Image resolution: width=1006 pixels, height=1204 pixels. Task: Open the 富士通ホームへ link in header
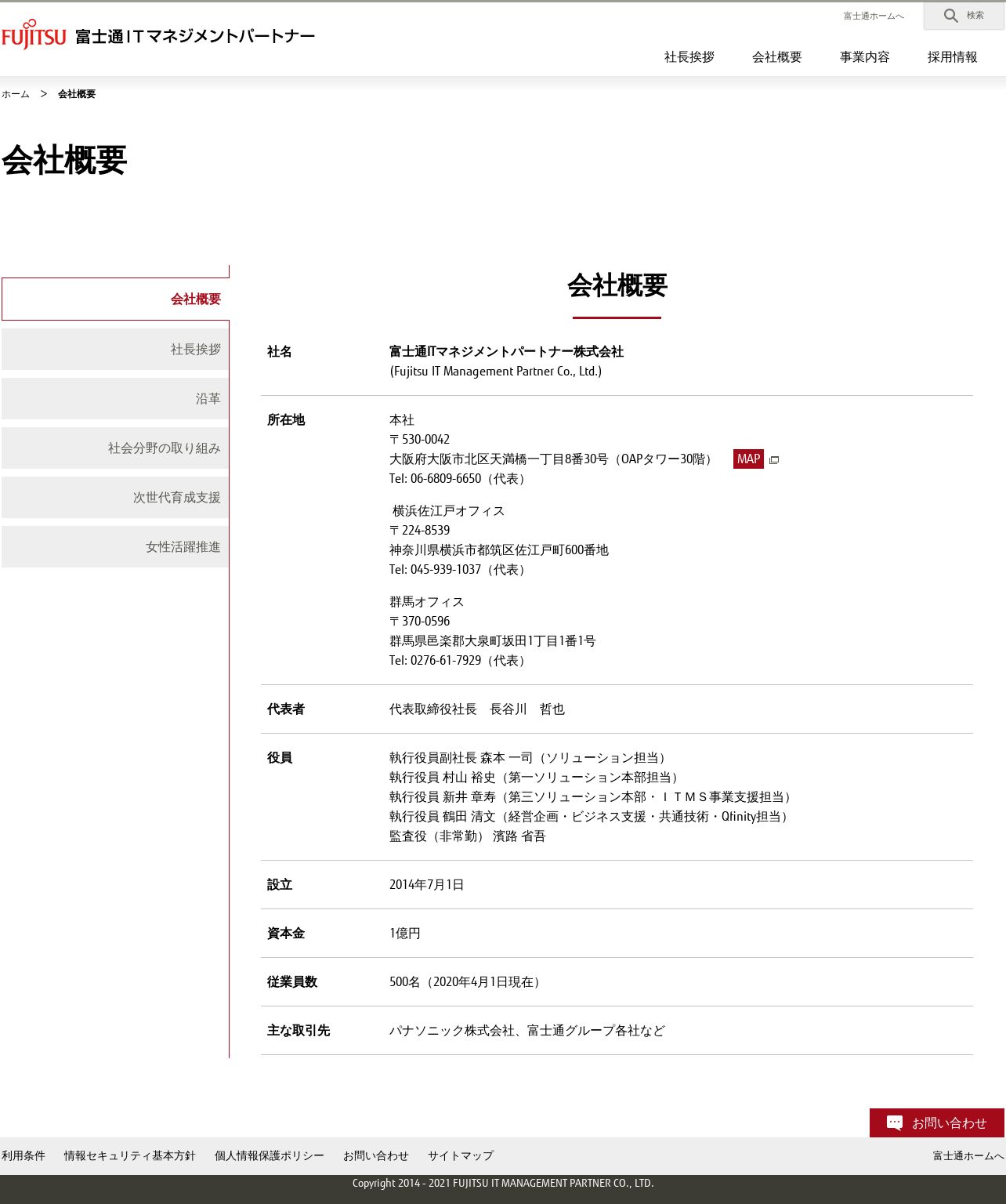pos(874,16)
